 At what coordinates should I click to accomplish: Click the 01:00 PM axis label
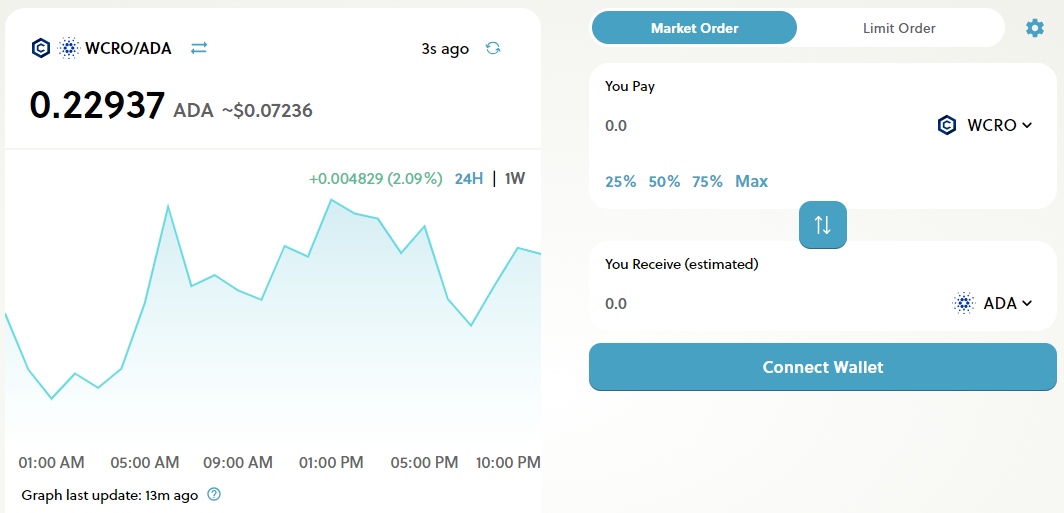331,463
